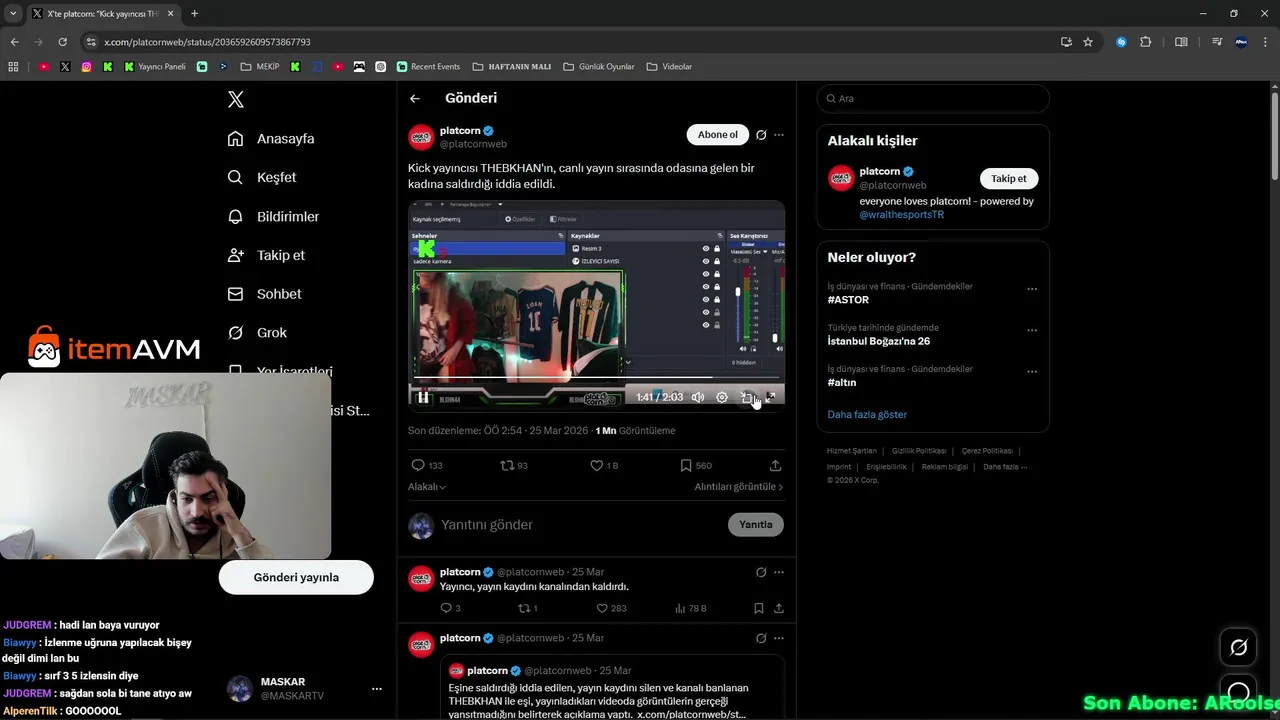Click Gönderi yayınla post button
Screen dimensions: 1280x720
coord(296,578)
